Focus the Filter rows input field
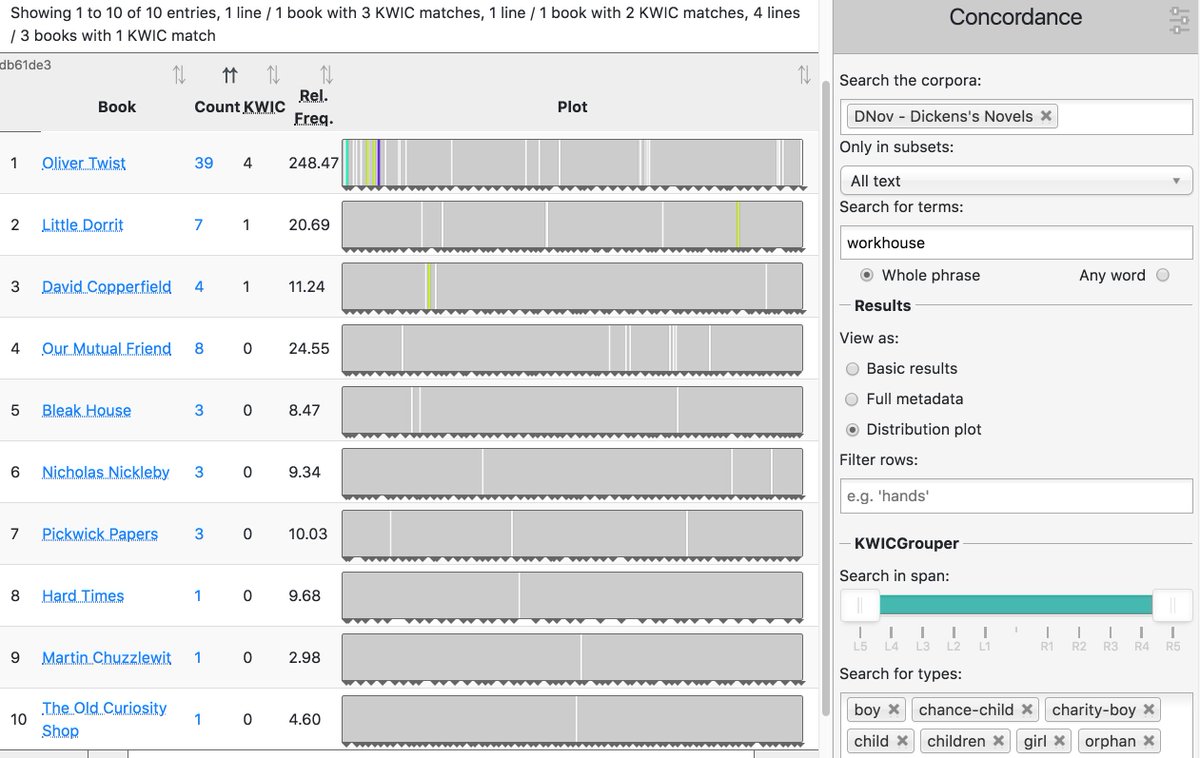Image resolution: width=1200 pixels, height=758 pixels. [1016, 496]
